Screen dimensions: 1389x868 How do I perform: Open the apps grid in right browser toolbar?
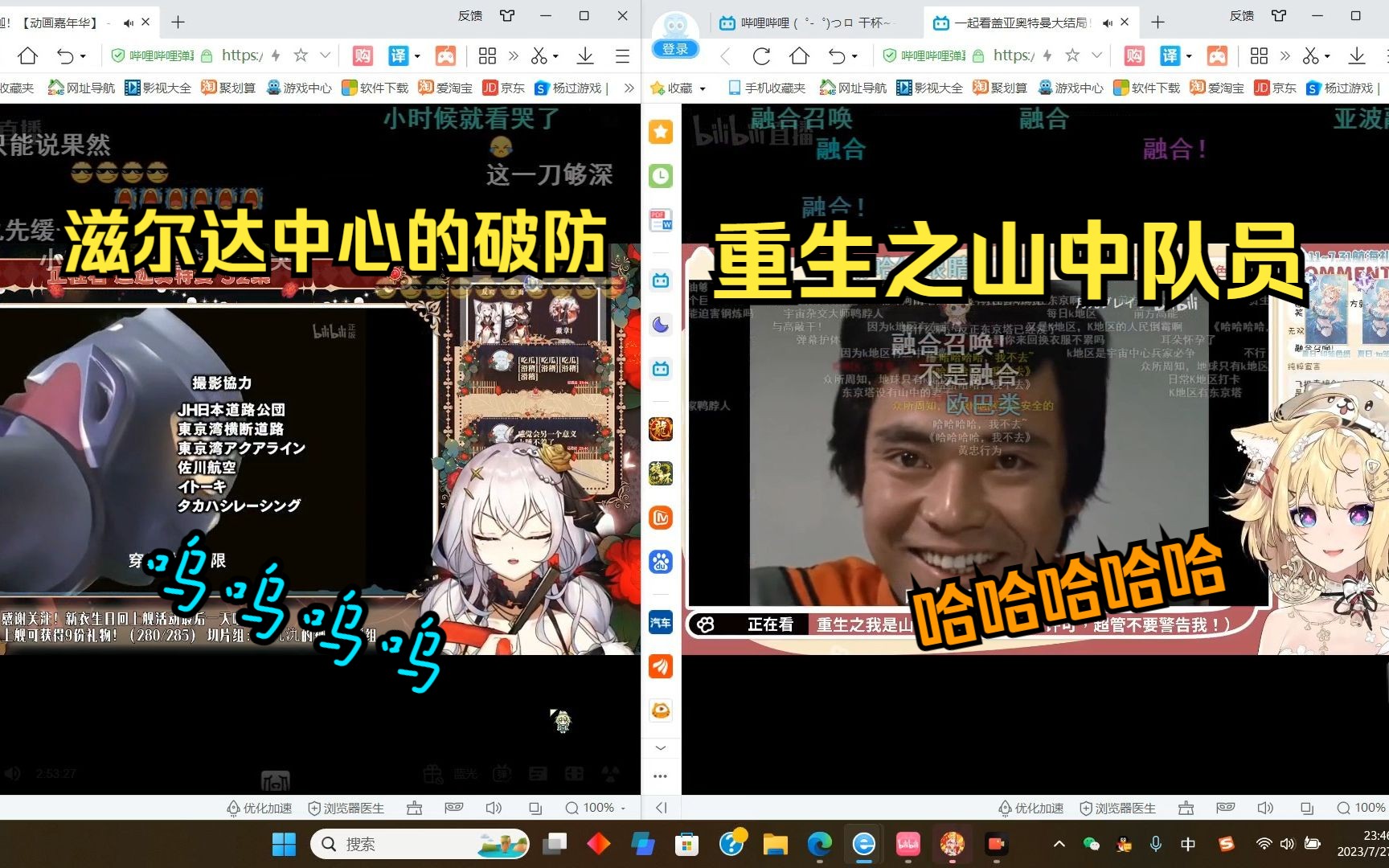tap(1259, 55)
